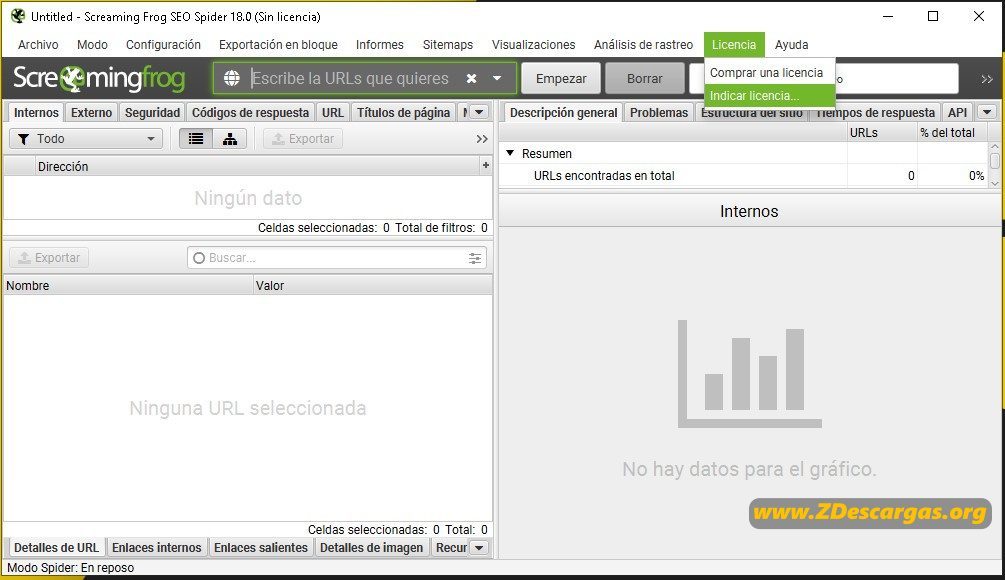This screenshot has height=580, width=1005.
Task: Click the Nombre column header
Action: pyautogui.click(x=128, y=285)
